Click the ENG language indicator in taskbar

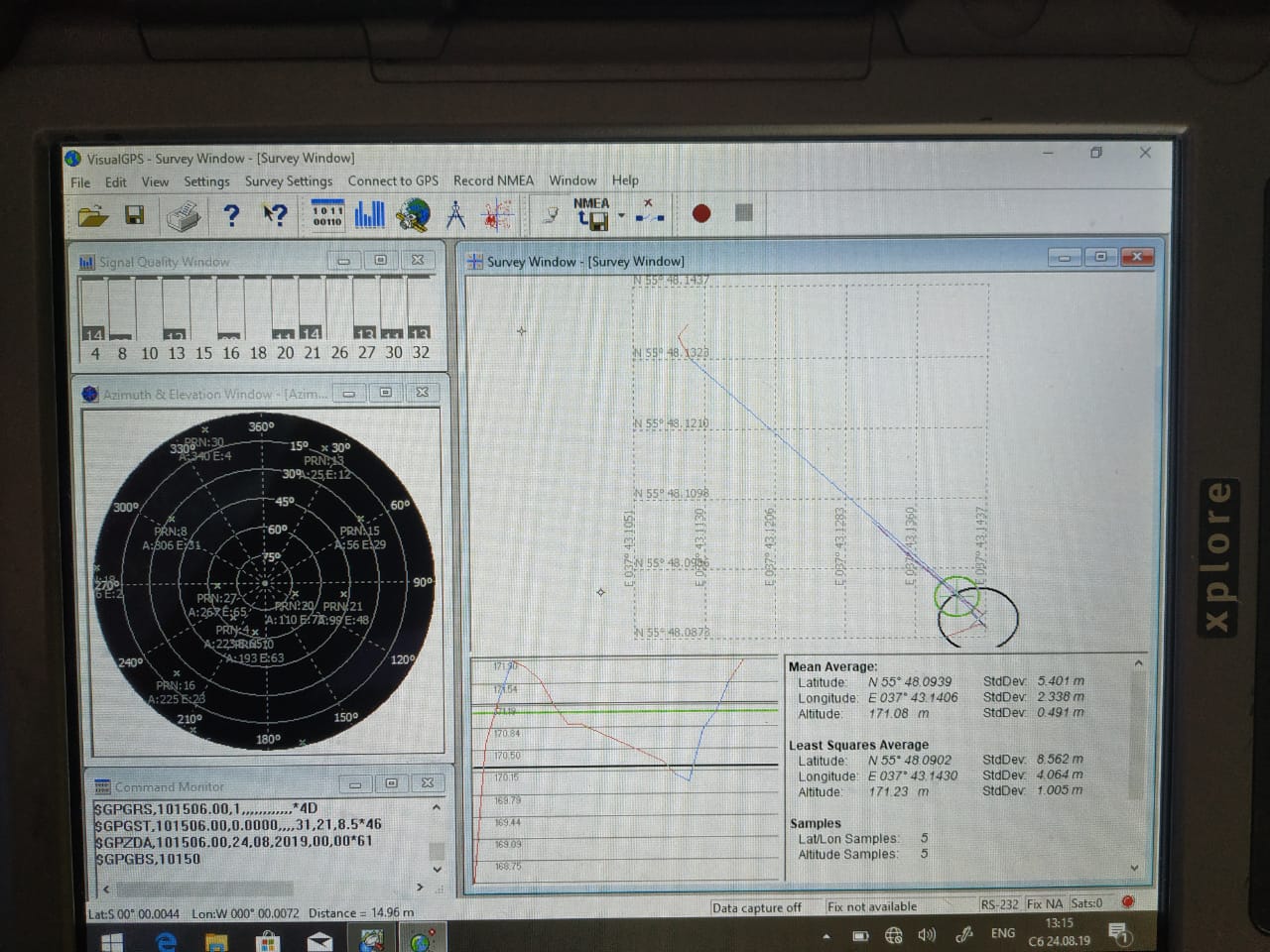point(1003,934)
